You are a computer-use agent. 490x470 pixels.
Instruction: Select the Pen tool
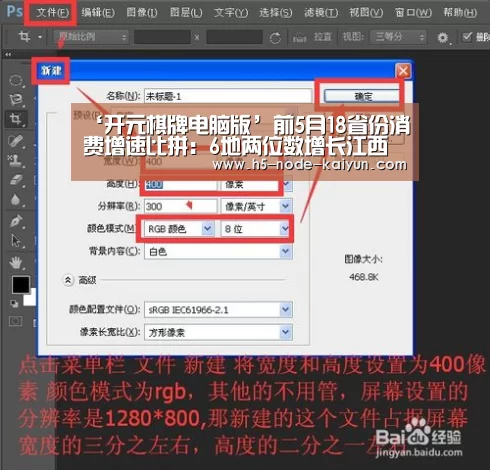16,221
